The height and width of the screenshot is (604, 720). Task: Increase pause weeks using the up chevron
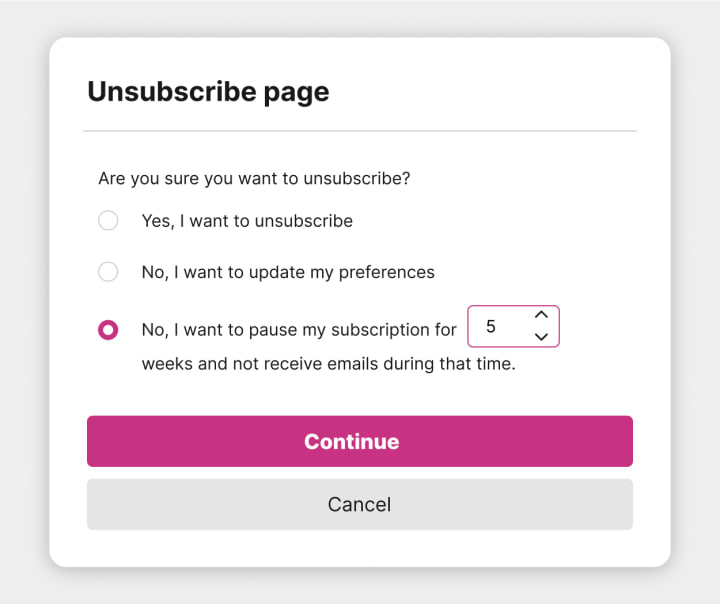pyautogui.click(x=541, y=315)
